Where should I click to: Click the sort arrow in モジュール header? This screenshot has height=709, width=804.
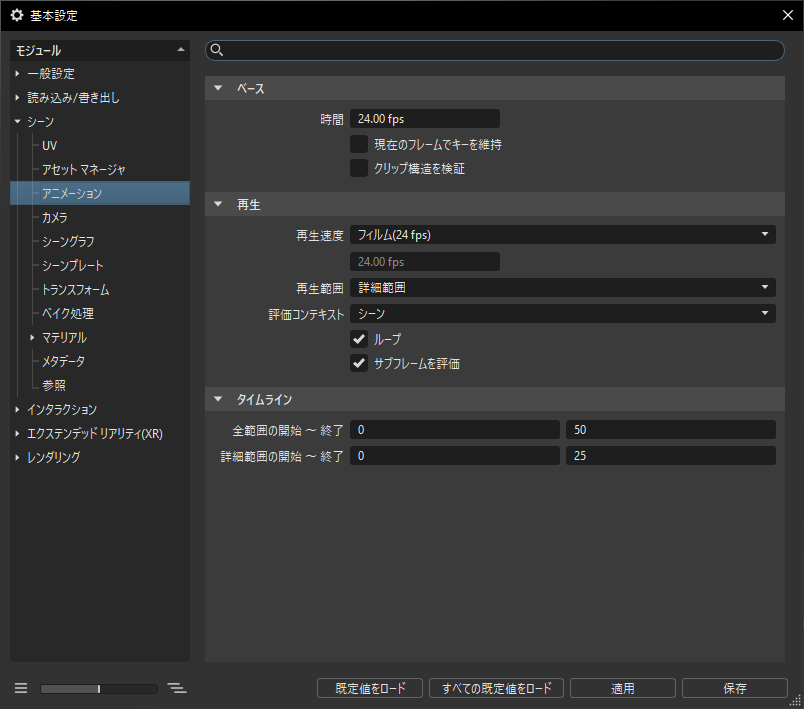[x=180, y=50]
